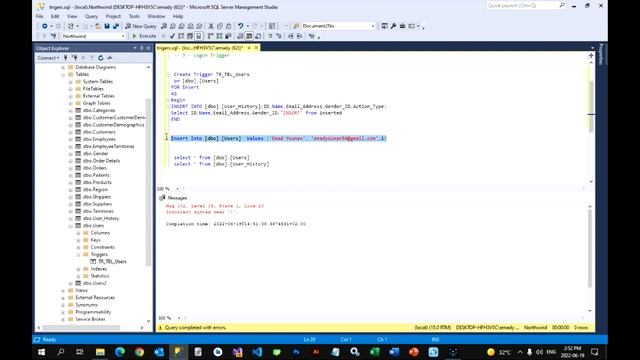Switch to Results to Grid mode
The height and width of the screenshot is (360, 640).
pyautogui.click(x=249, y=36)
